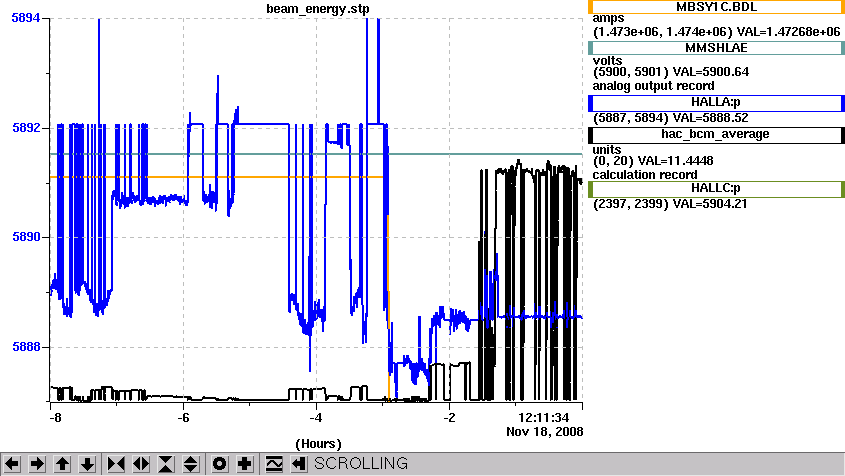Click the beam_energy.stp graph title
This screenshot has height=476, width=845.
point(318,9)
